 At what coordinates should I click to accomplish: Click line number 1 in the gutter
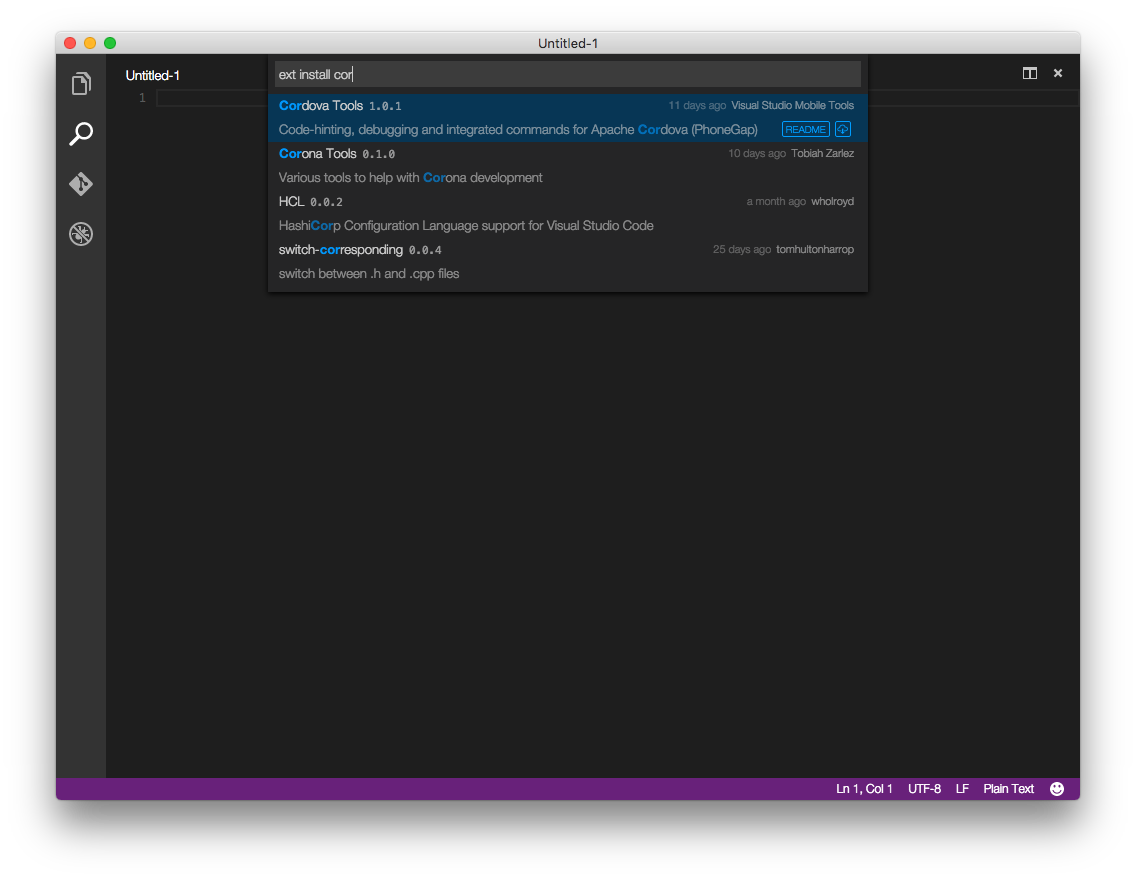[x=142, y=97]
